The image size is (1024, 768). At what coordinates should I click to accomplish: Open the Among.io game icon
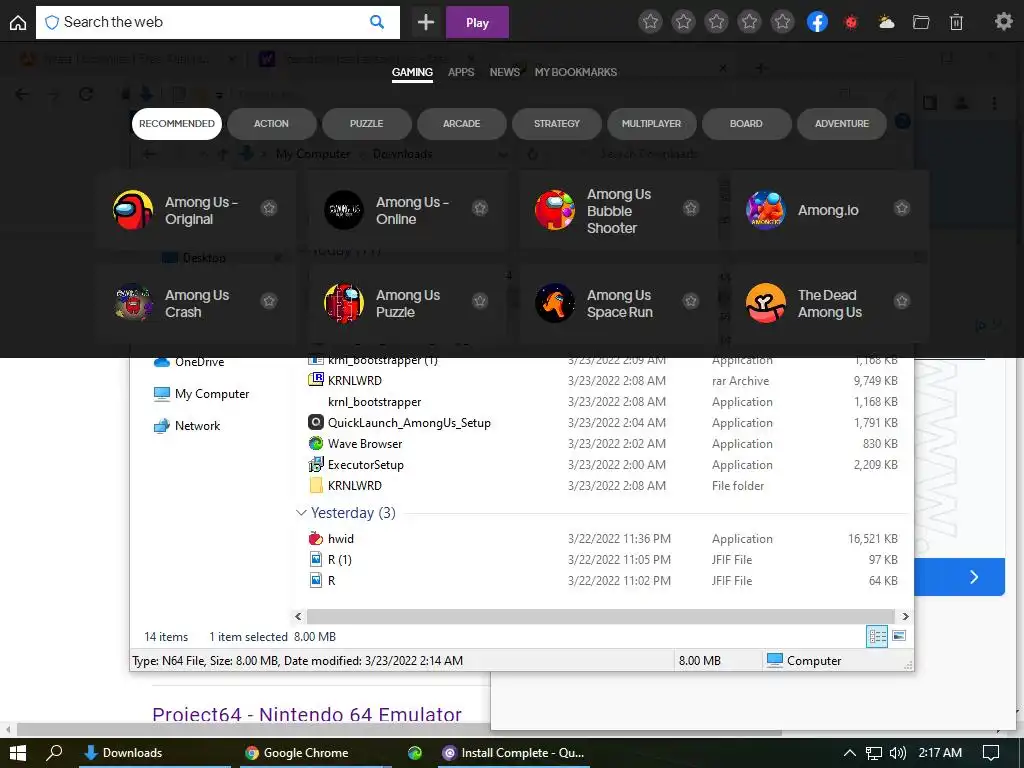tap(765, 210)
